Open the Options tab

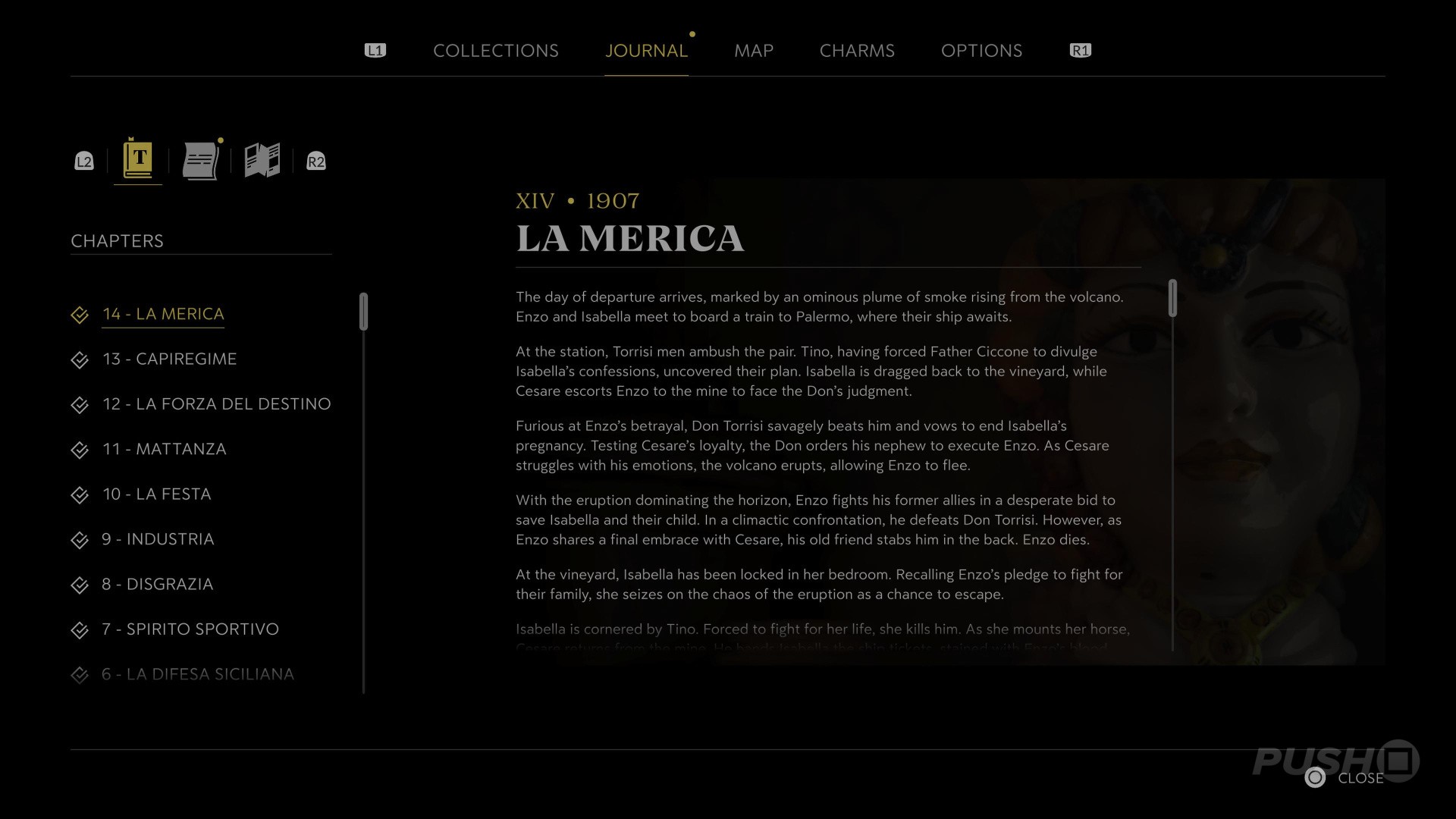[981, 51]
